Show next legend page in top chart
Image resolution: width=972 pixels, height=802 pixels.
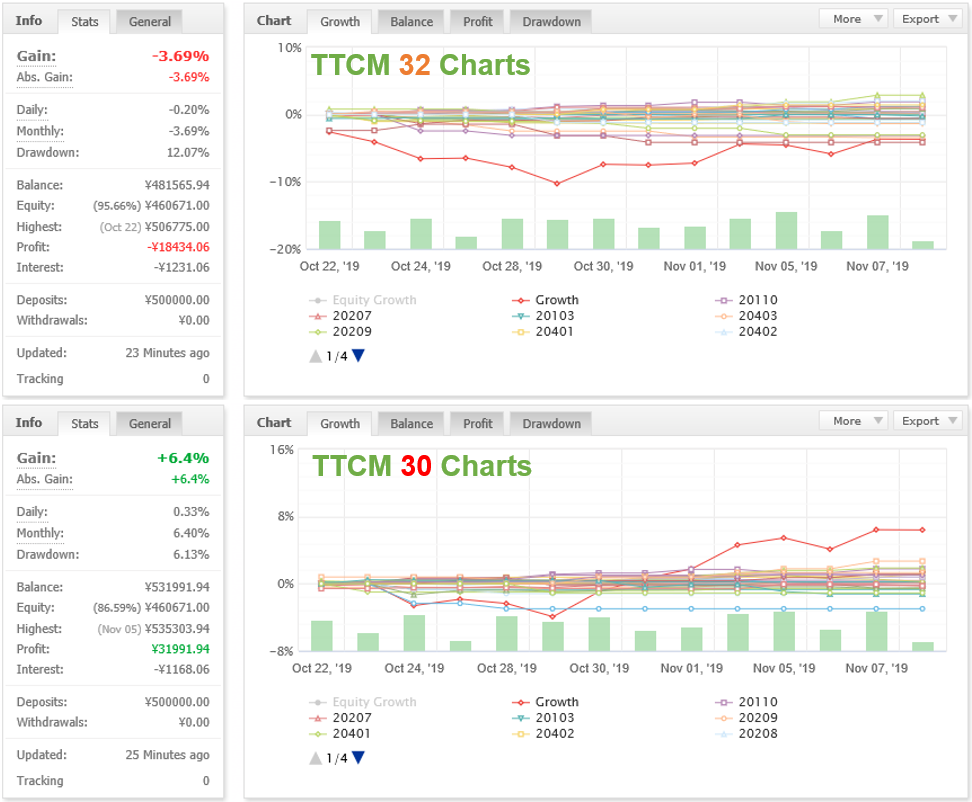pos(358,356)
